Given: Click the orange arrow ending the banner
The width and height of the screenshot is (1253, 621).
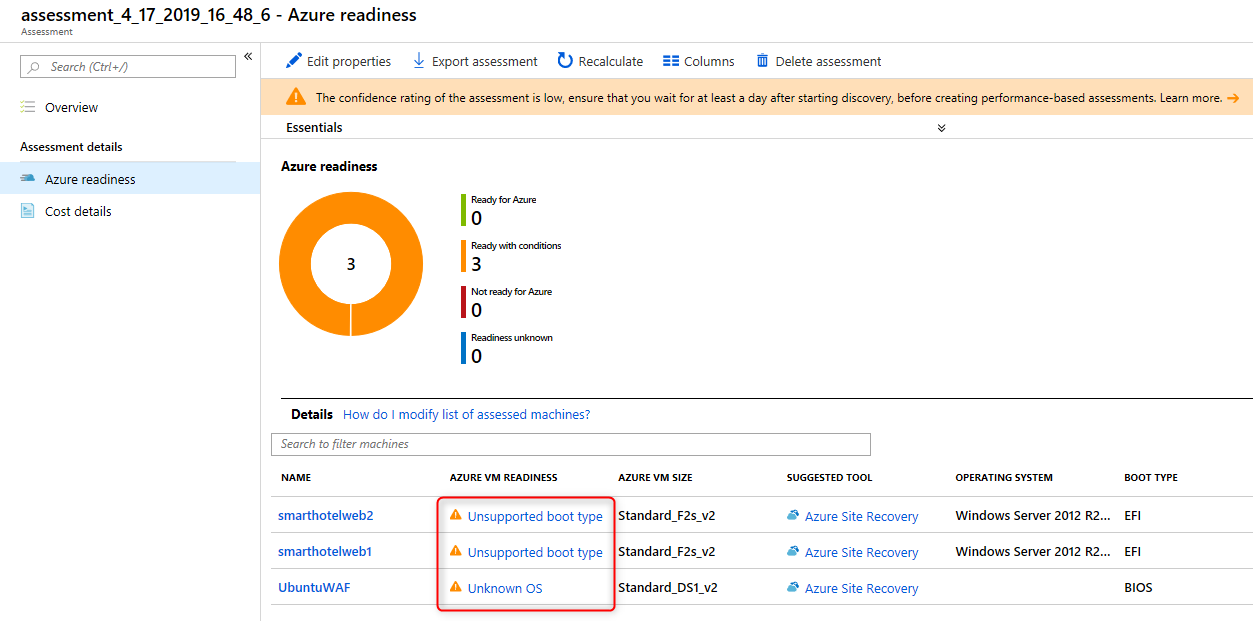Looking at the screenshot, I should coord(1233,98).
